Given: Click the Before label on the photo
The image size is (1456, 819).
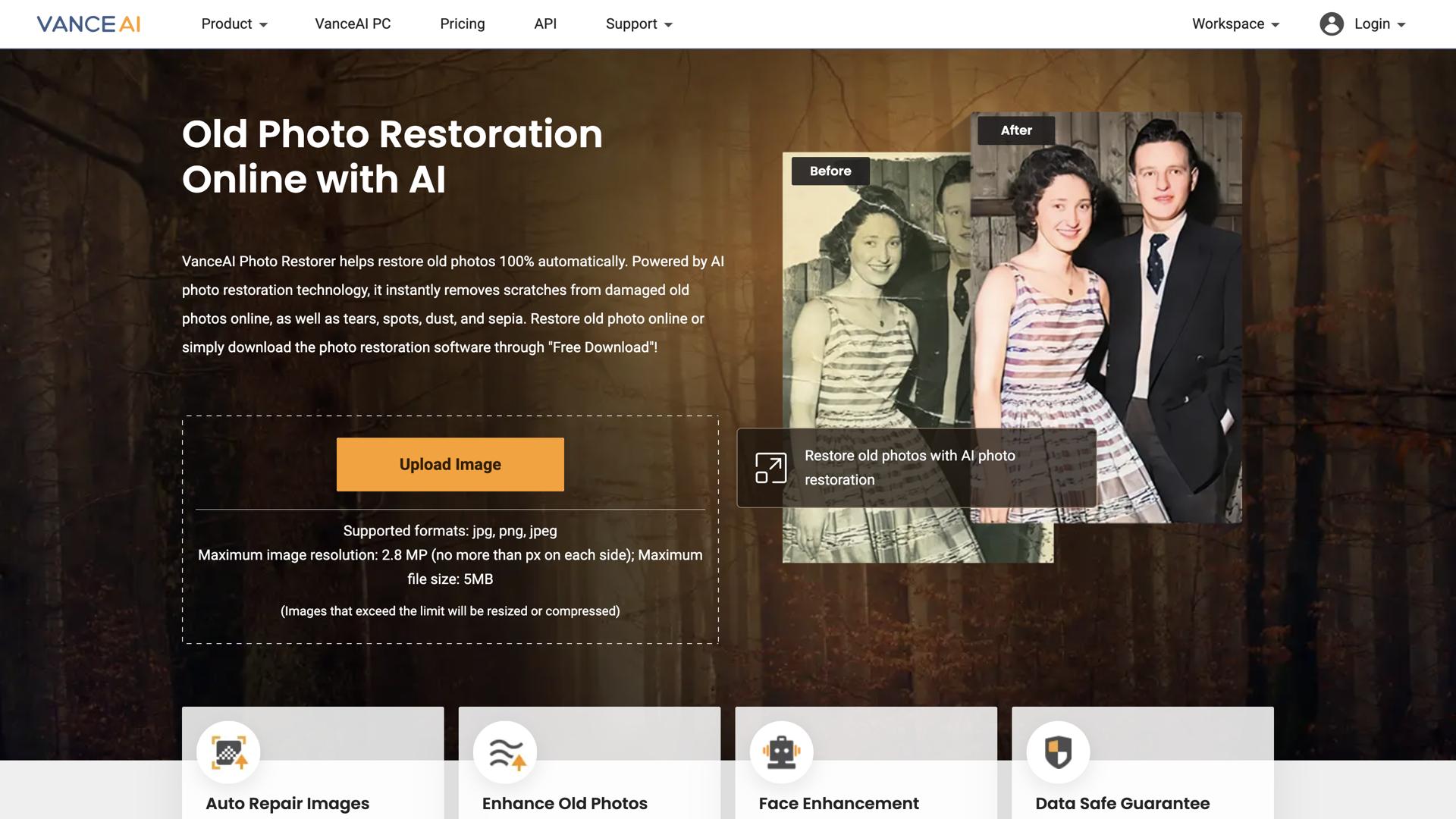Looking at the screenshot, I should coord(830,171).
